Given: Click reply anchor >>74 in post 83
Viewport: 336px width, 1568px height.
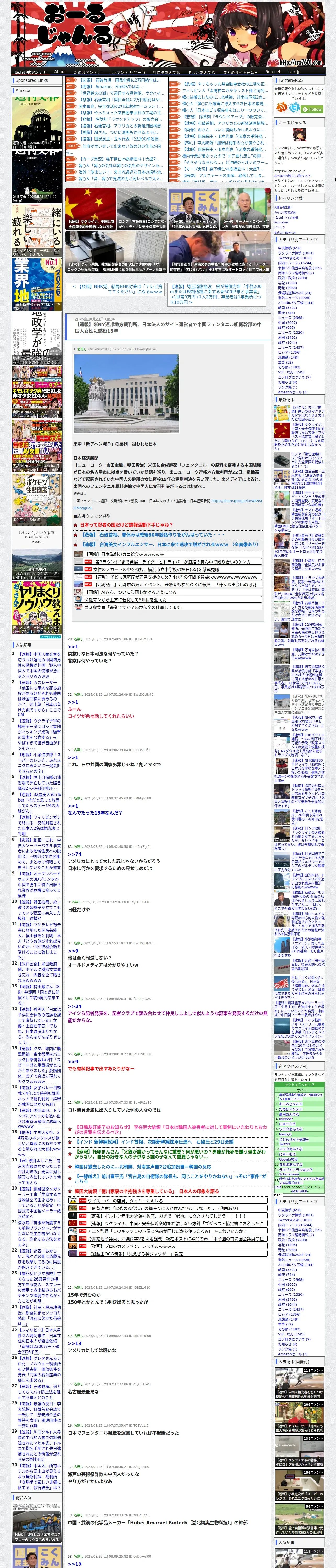Looking at the screenshot, I should (74, 854).
